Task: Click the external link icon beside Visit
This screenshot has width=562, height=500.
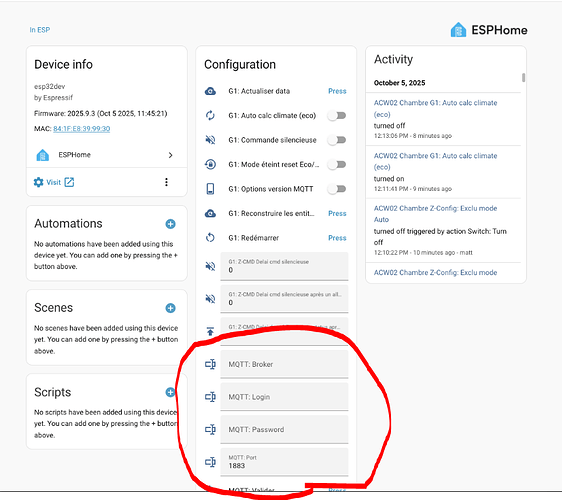Action: pos(69,182)
